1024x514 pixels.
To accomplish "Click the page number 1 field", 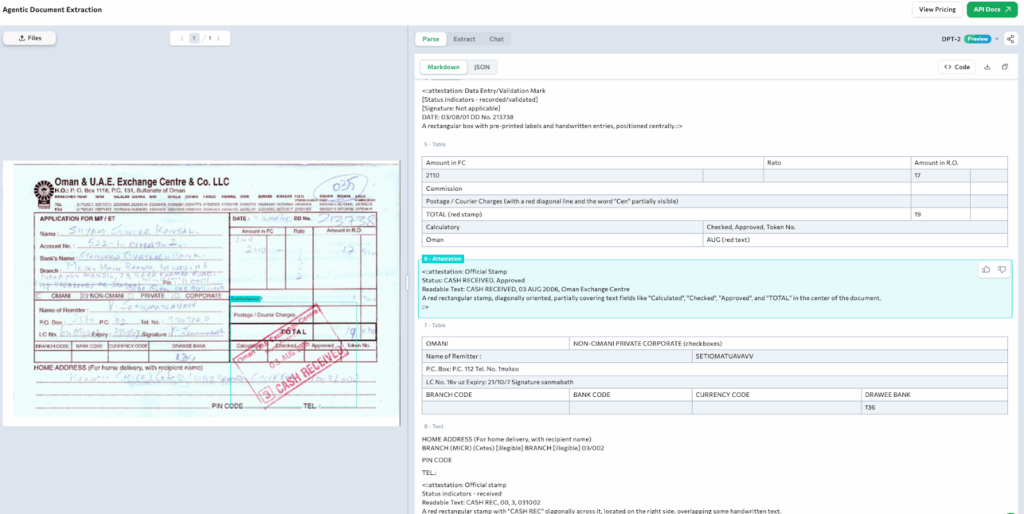I will 195,39.
